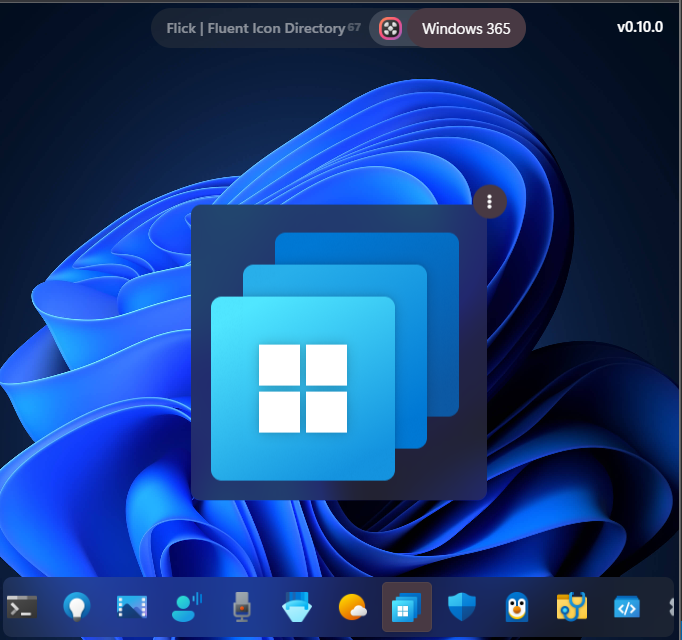Open the three-dot menu on the icon card
The width and height of the screenshot is (682, 640).
[x=489, y=202]
